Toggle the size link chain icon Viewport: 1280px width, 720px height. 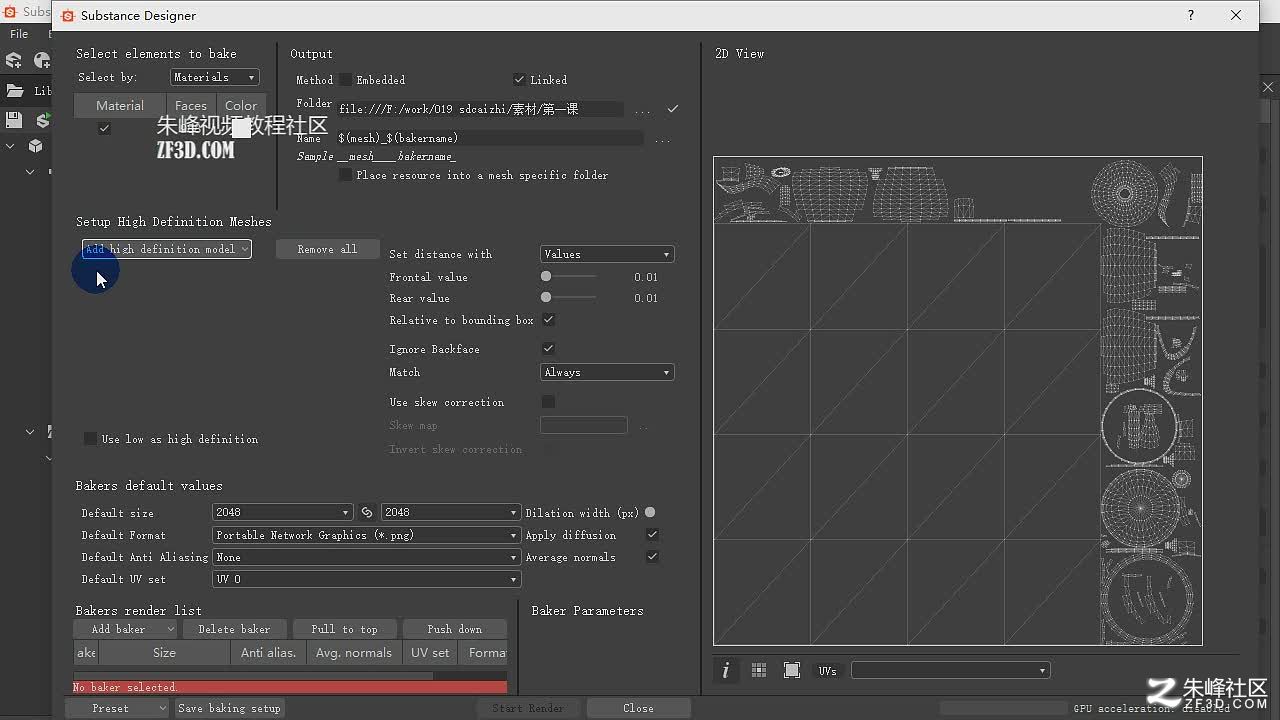click(367, 512)
